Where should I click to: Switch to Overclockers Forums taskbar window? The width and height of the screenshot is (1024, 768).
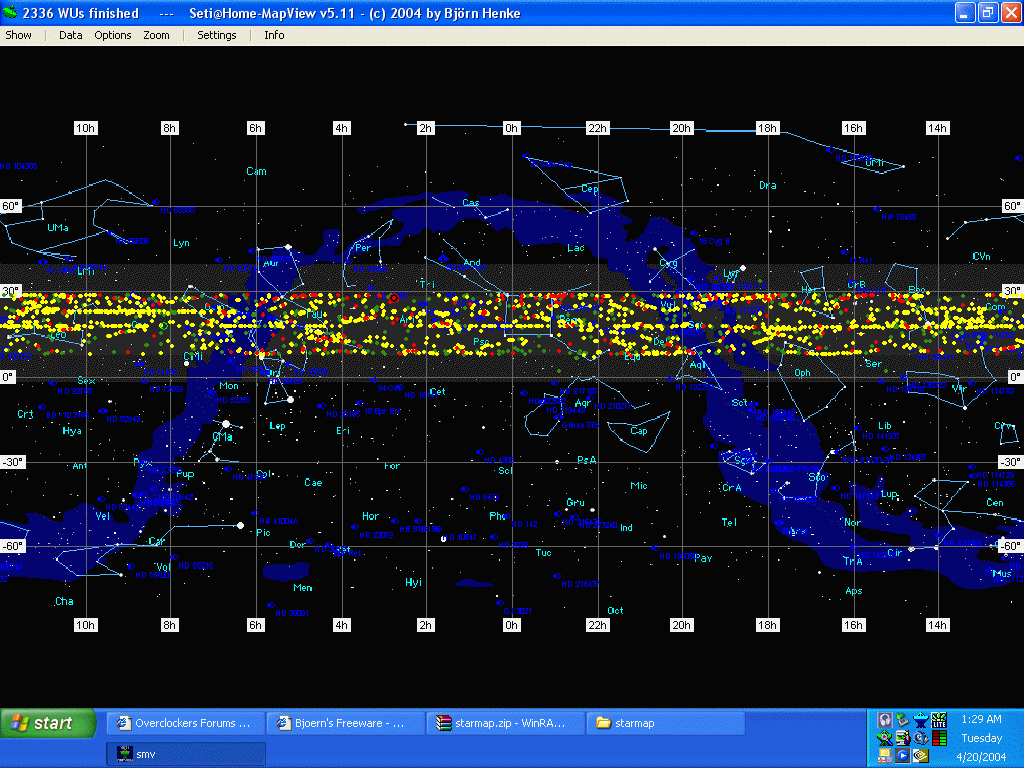coord(185,723)
